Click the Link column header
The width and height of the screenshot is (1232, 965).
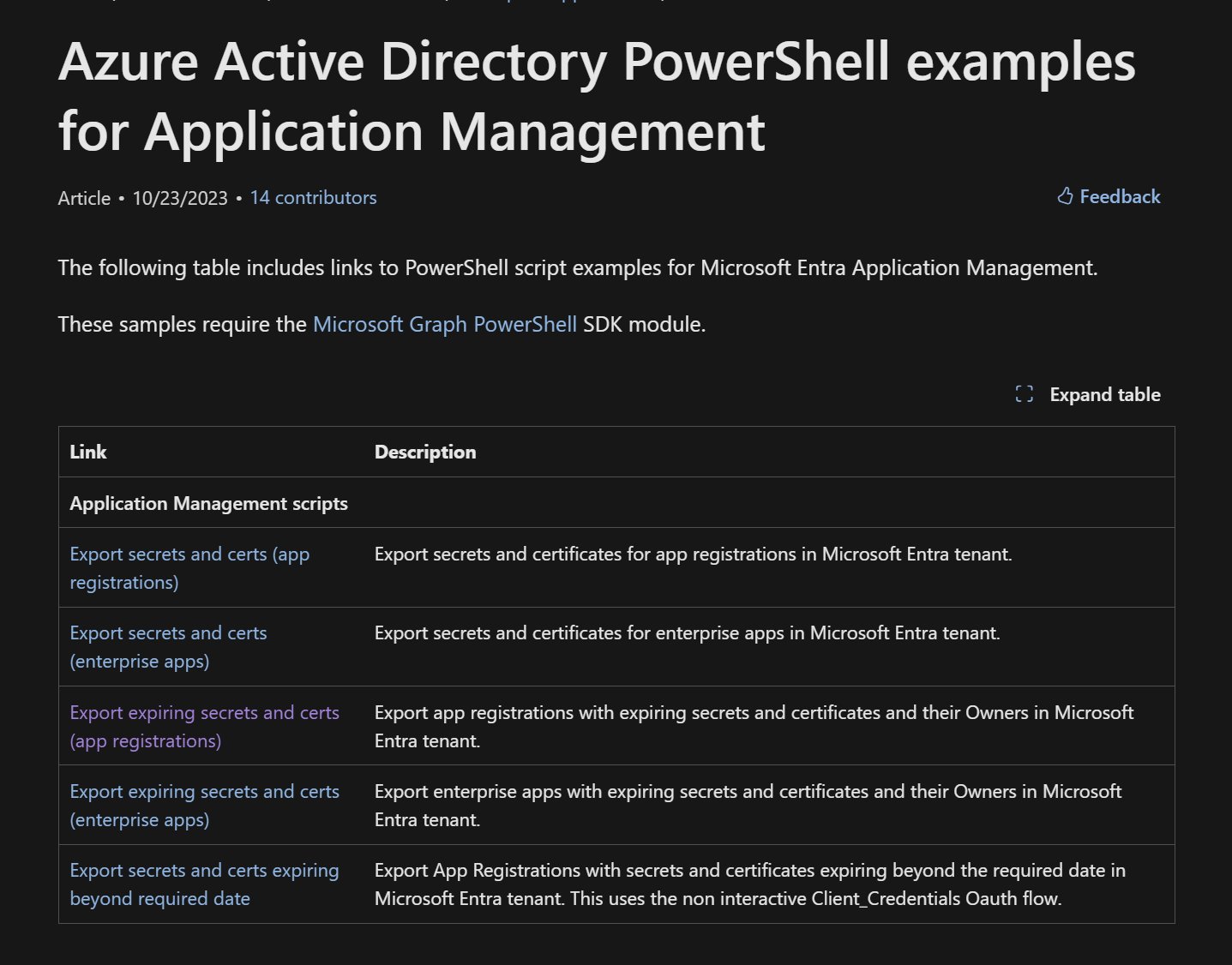(88, 452)
